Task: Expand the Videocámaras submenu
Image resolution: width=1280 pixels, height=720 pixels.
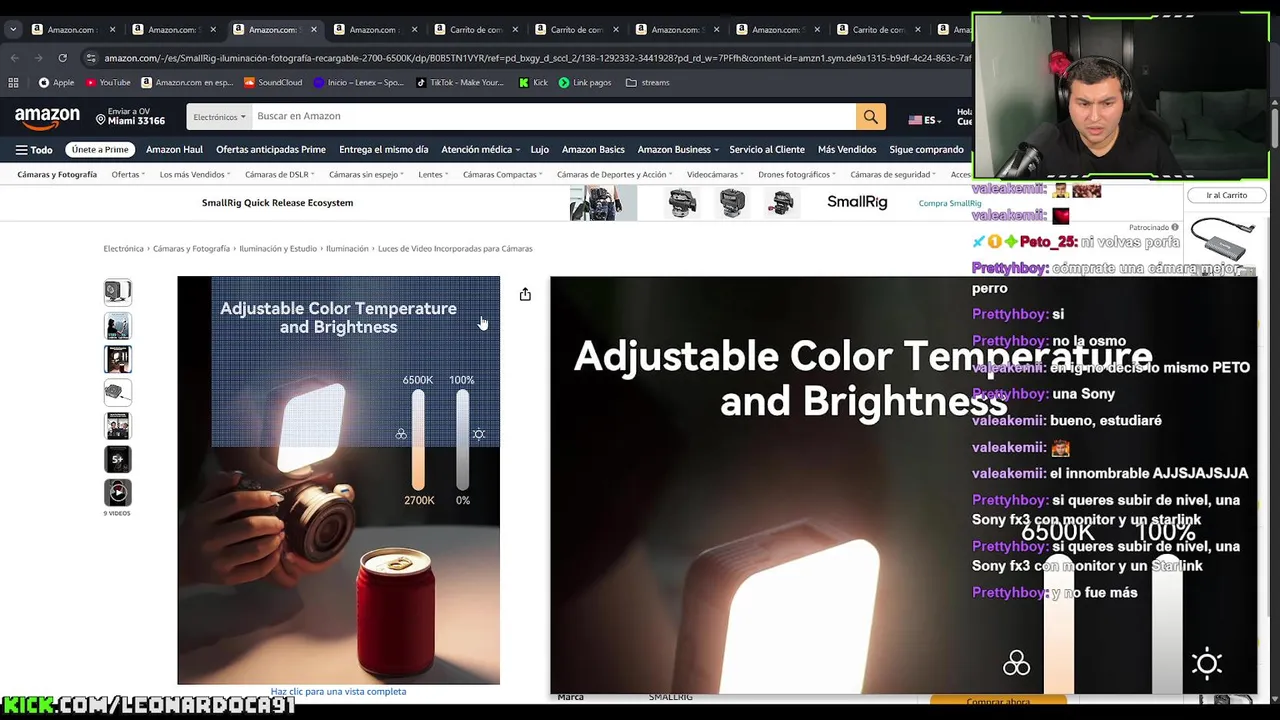Action: pos(716,174)
